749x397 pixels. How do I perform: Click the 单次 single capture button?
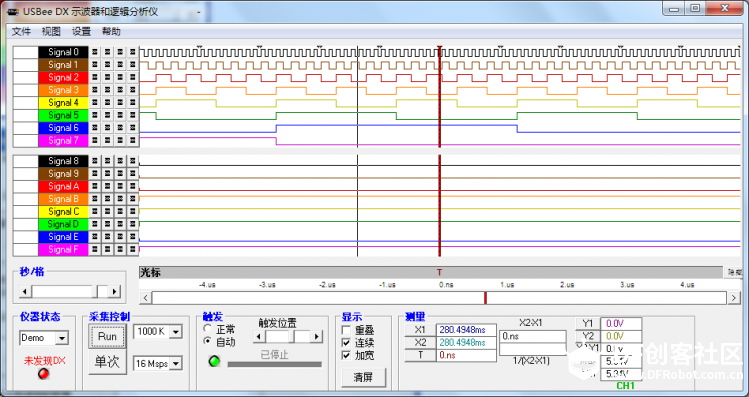[x=107, y=362]
